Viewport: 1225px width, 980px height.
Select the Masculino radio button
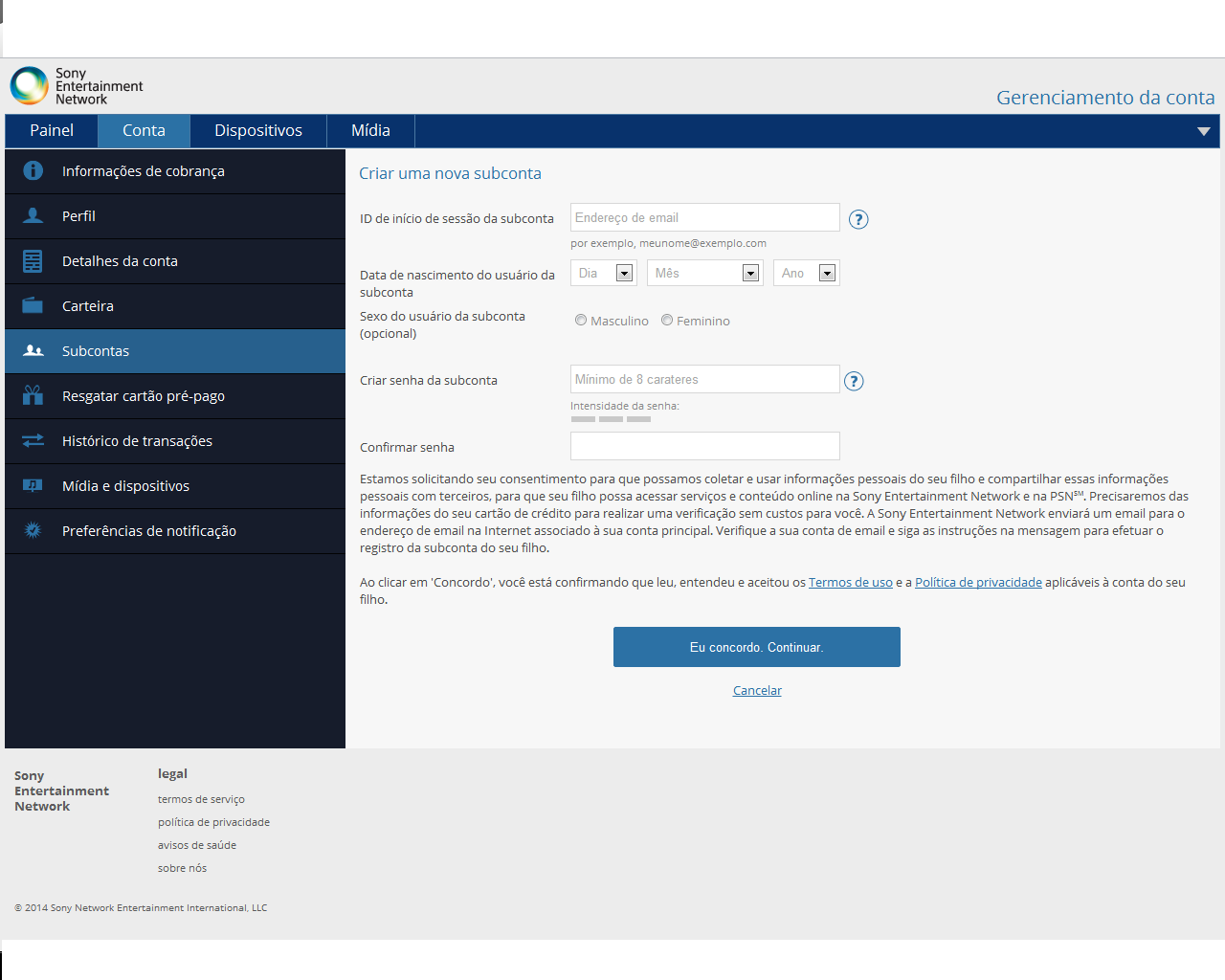coord(581,321)
